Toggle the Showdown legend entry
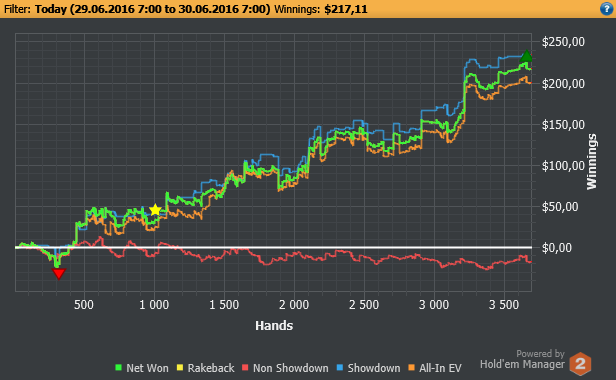The width and height of the screenshot is (616, 380). point(368,368)
